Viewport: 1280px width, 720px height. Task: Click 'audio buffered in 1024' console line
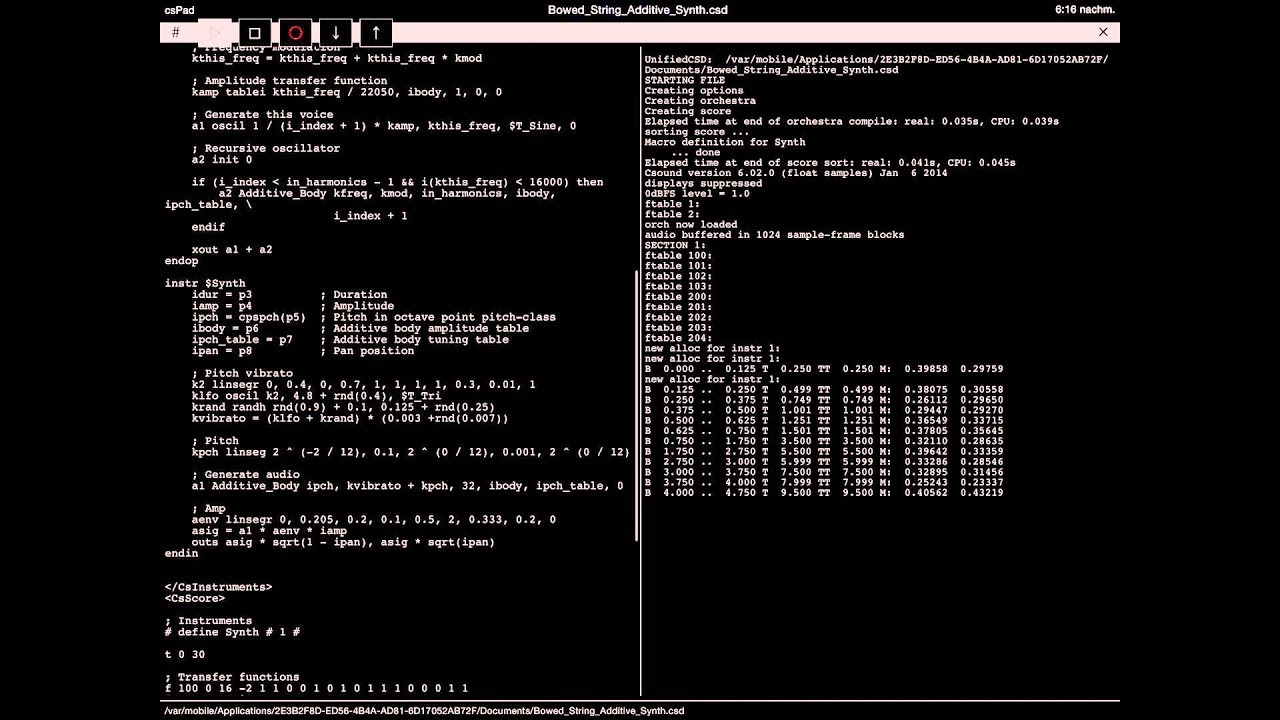click(x=774, y=235)
